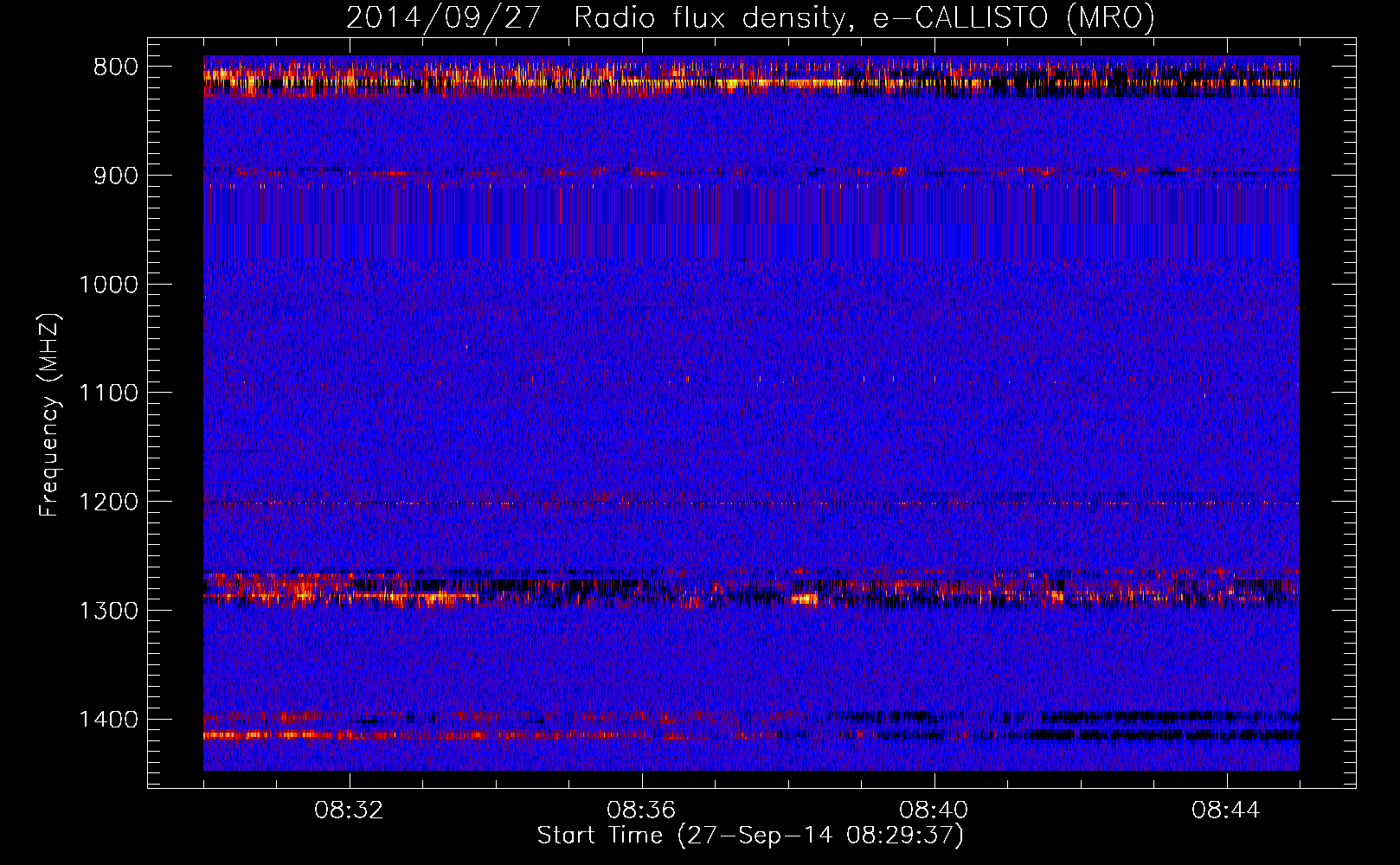This screenshot has width=1400, height=865.
Task: Click the 08:40 time tick label
Action: [x=934, y=811]
